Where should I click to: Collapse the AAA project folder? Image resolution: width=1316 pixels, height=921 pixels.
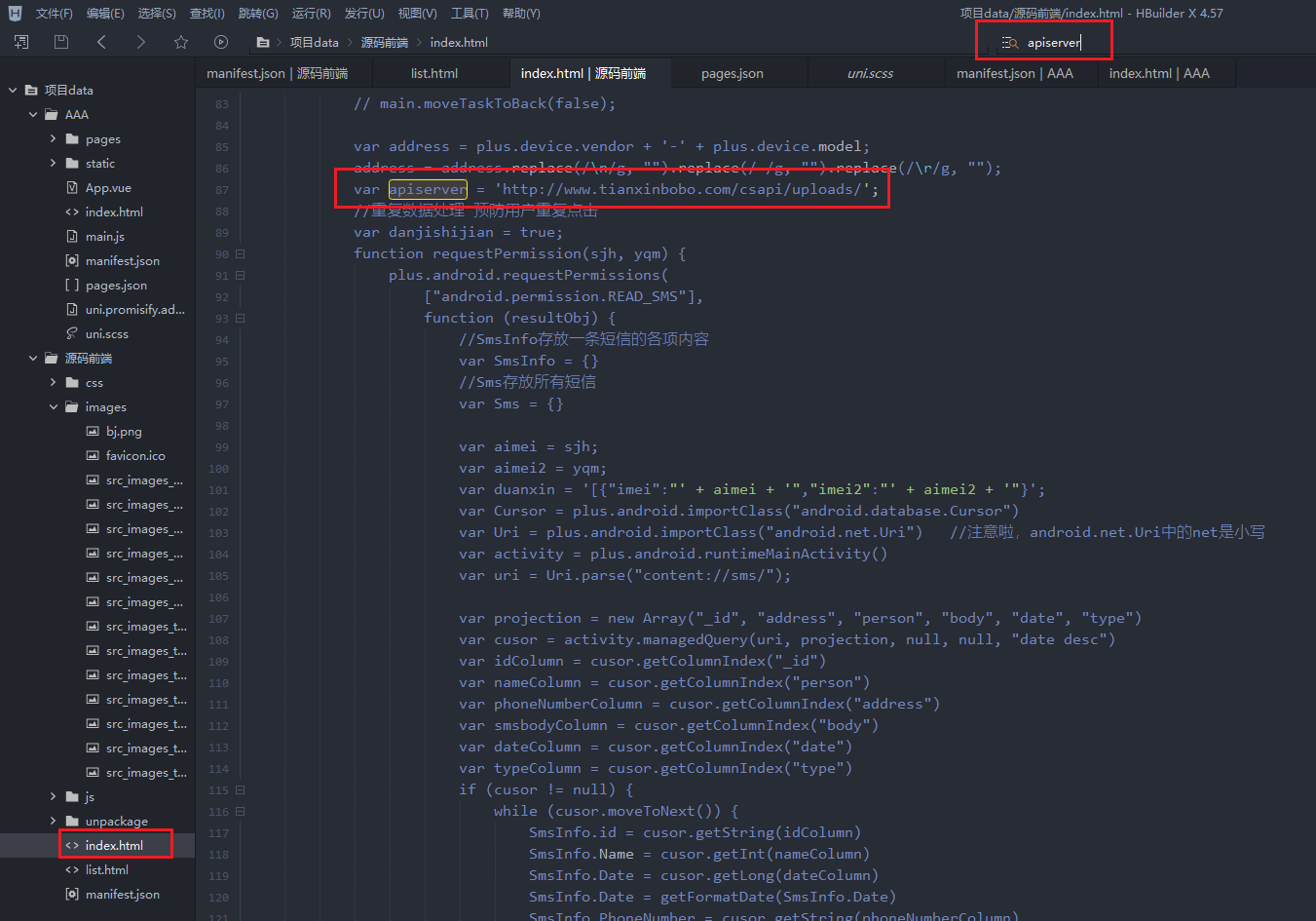point(33,115)
